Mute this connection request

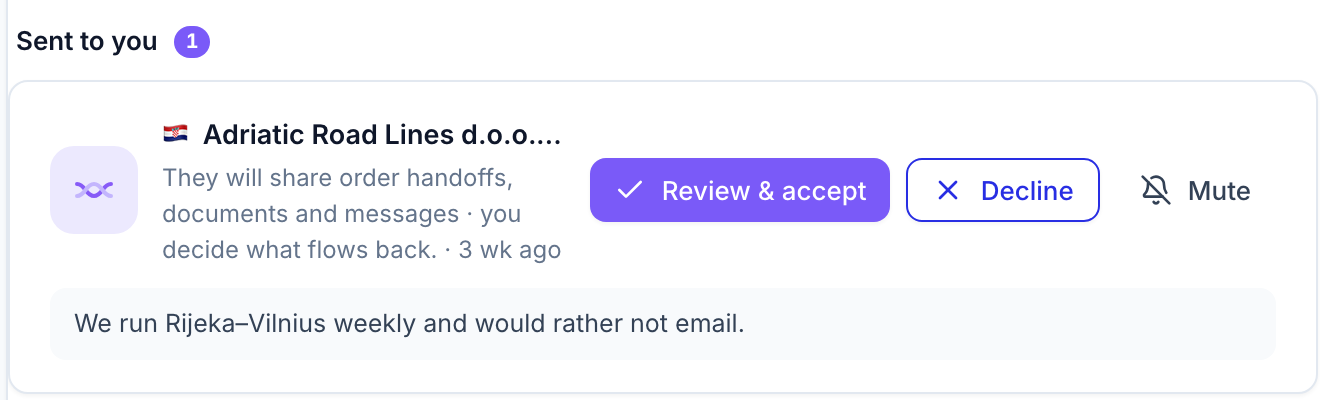pyautogui.click(x=1196, y=190)
